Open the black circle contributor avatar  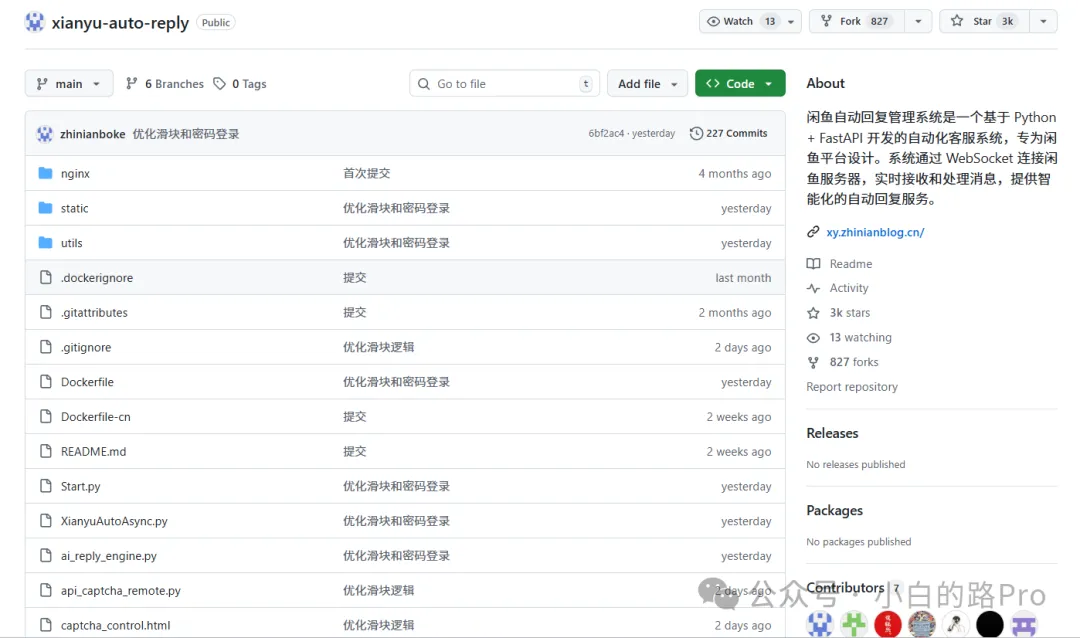tap(990, 624)
